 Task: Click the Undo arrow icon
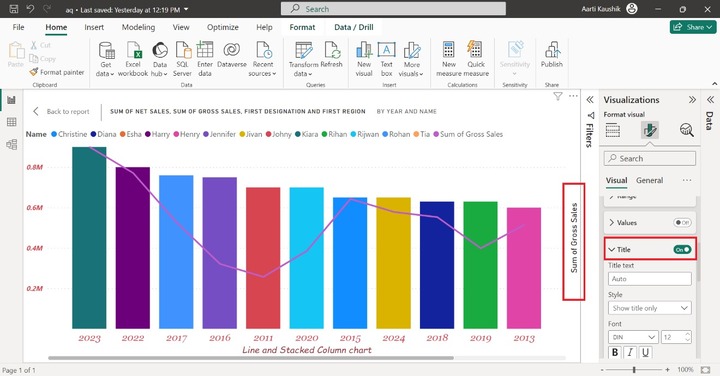click(30, 9)
